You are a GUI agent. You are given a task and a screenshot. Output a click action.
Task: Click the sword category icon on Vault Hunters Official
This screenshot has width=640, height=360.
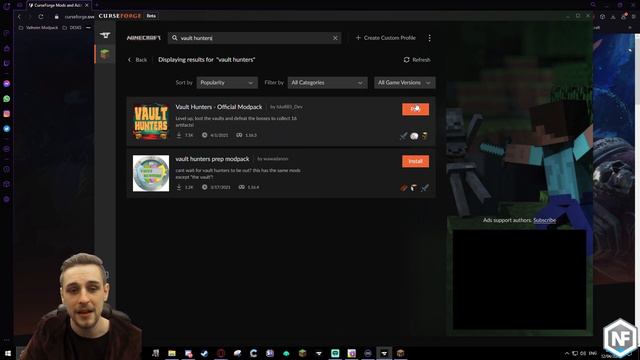point(404,136)
